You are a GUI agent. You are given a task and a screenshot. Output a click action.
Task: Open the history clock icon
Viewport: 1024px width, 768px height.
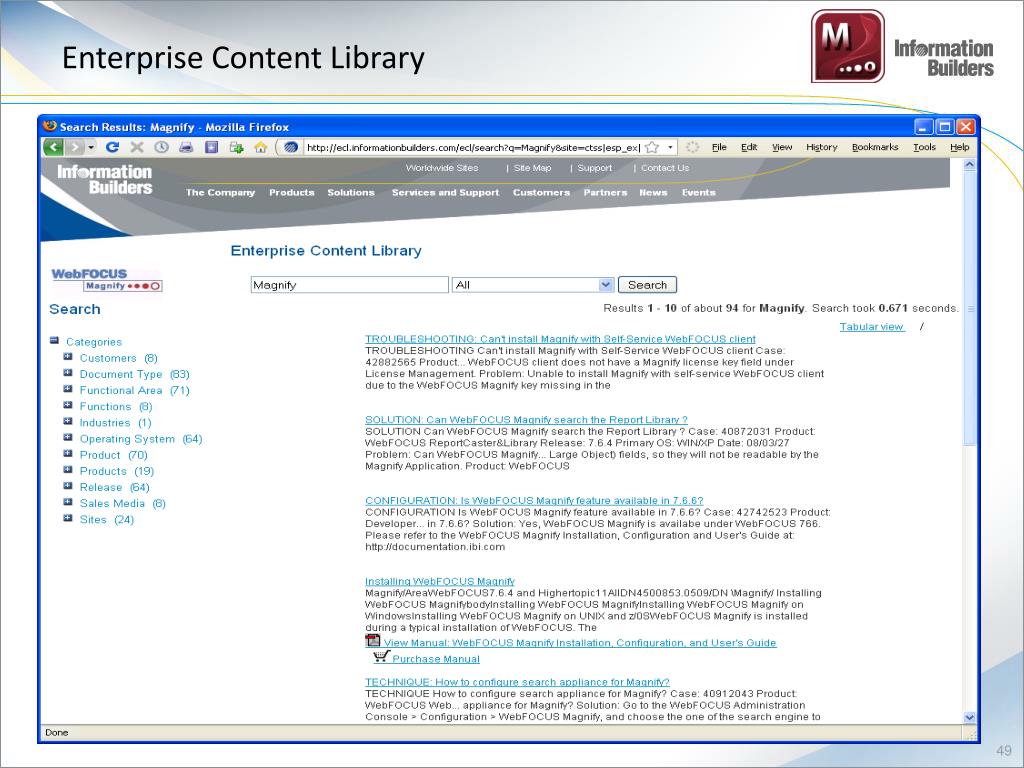point(161,147)
